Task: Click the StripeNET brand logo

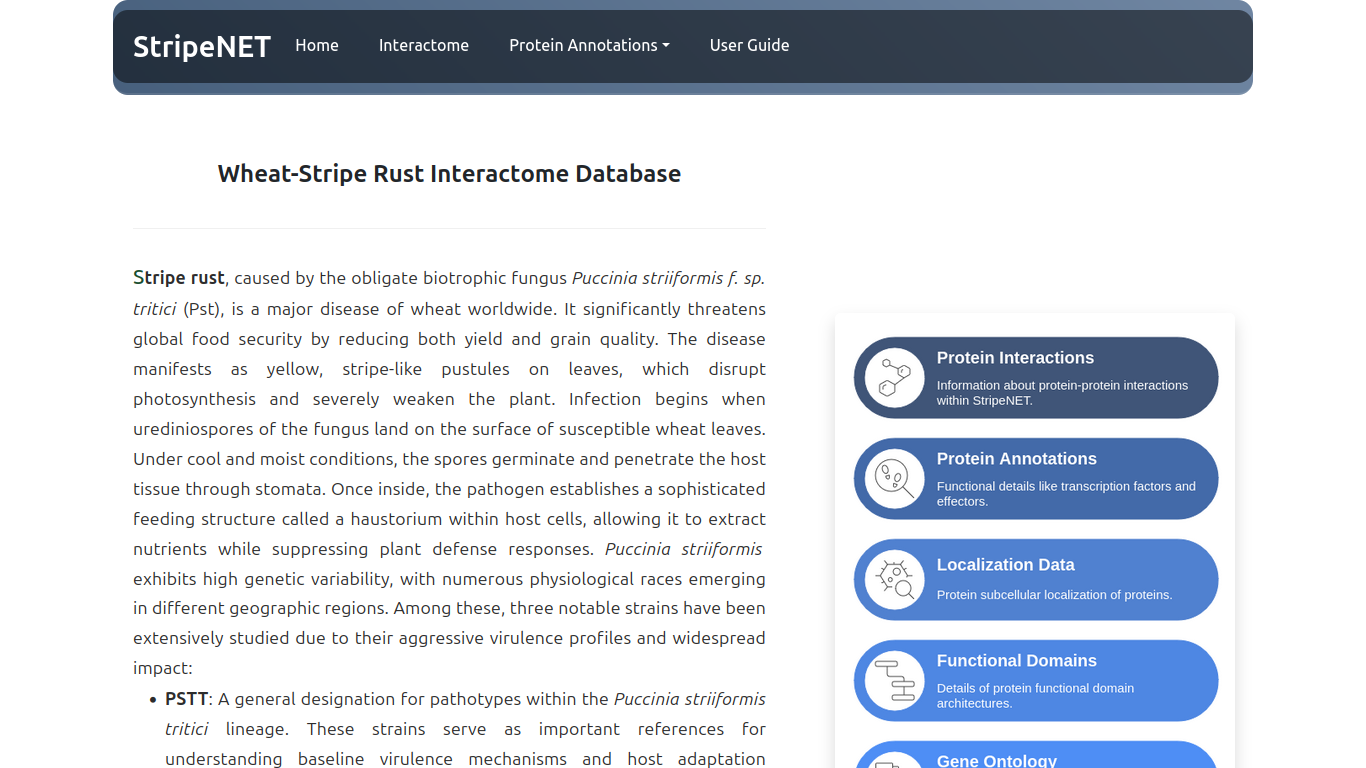Action: 202,46
